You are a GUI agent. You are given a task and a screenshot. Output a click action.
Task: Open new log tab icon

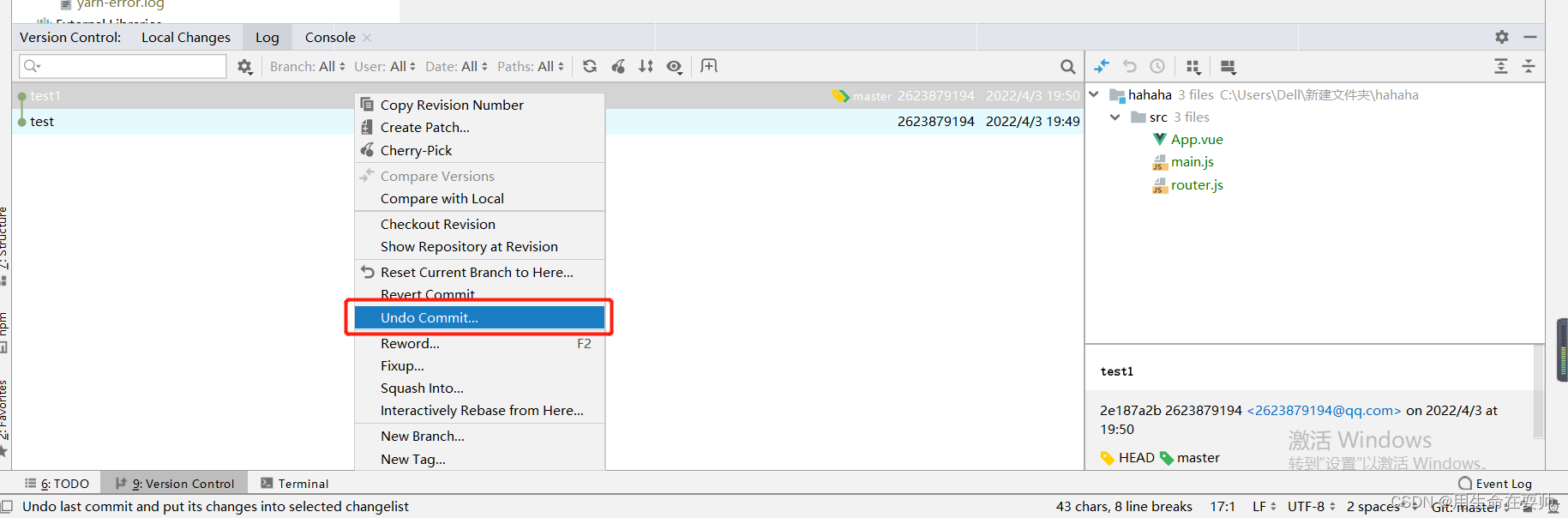[709, 66]
